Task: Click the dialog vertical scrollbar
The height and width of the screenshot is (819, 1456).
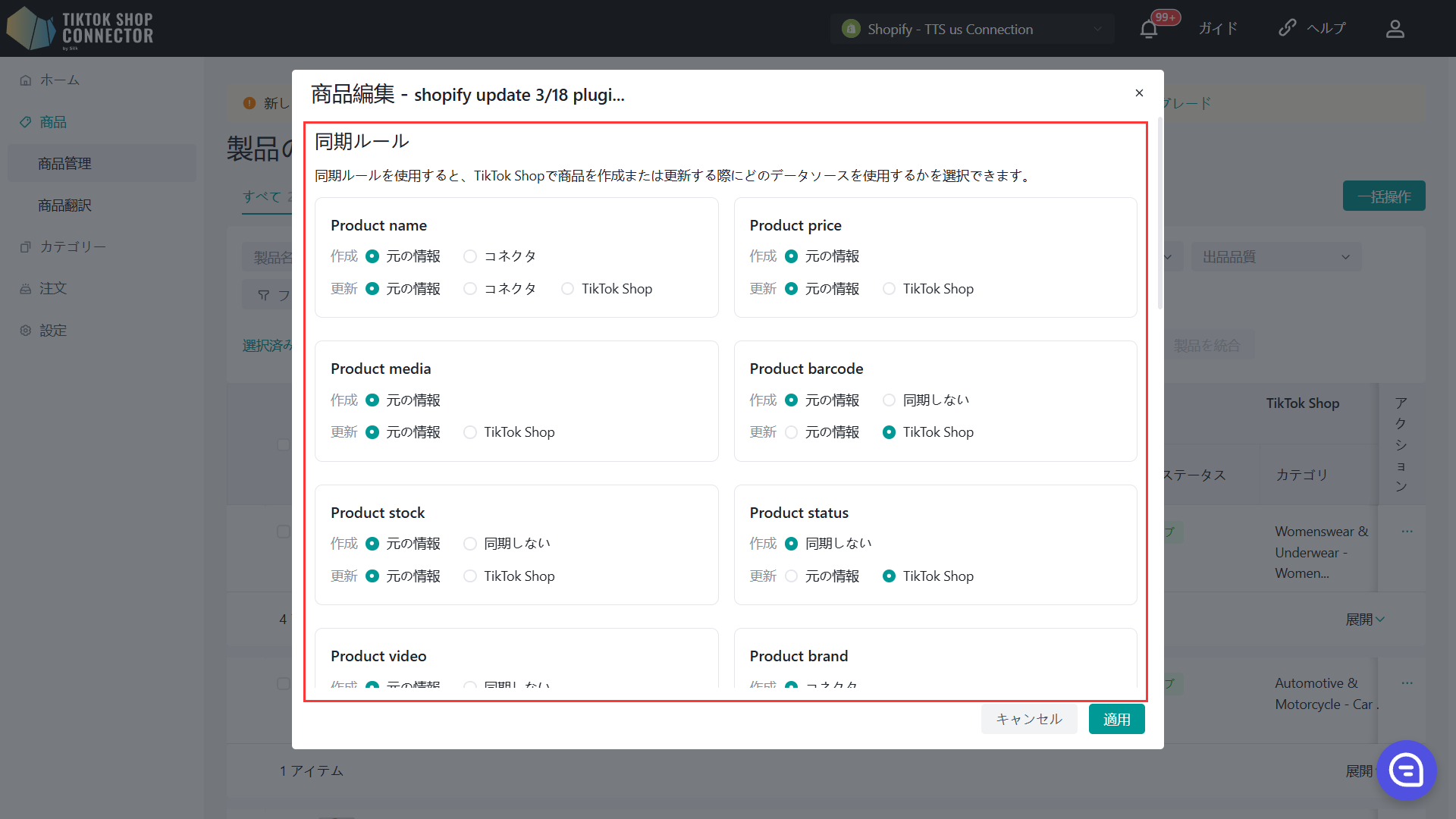Action: tap(1159, 214)
